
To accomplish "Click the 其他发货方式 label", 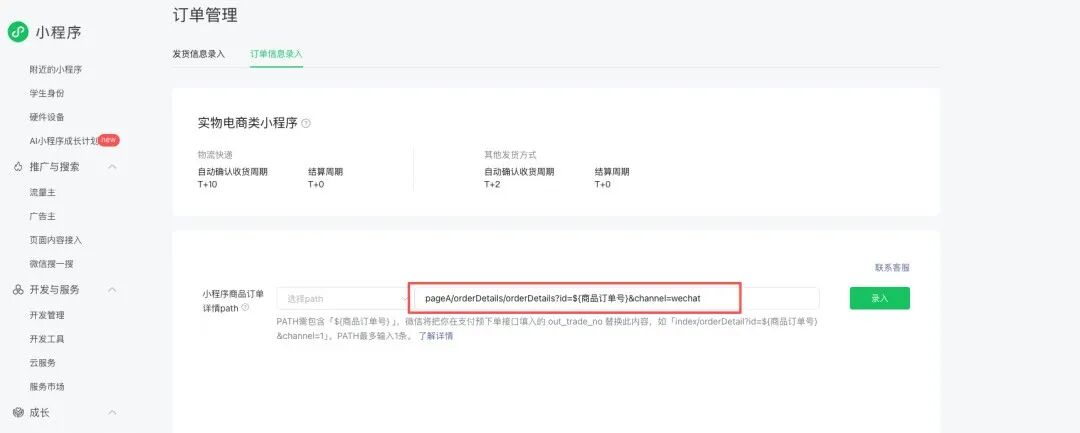I will coord(509,155).
